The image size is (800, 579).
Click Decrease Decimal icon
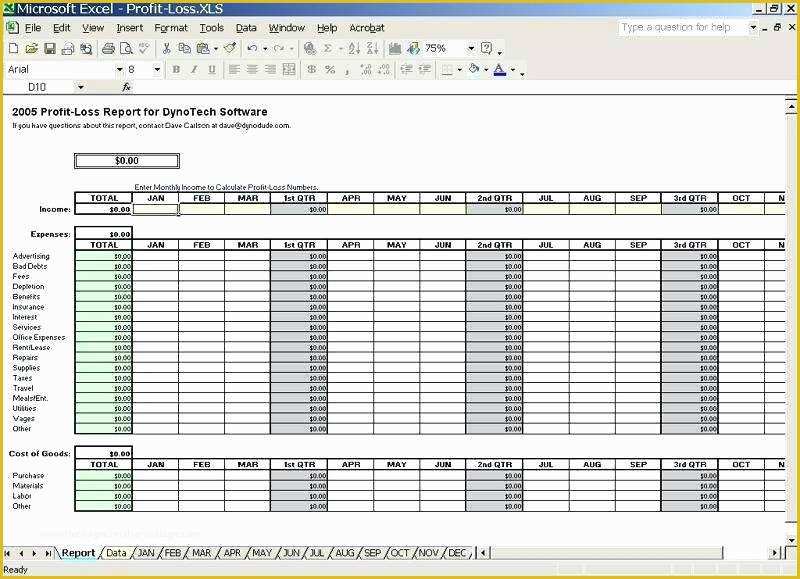[x=384, y=70]
